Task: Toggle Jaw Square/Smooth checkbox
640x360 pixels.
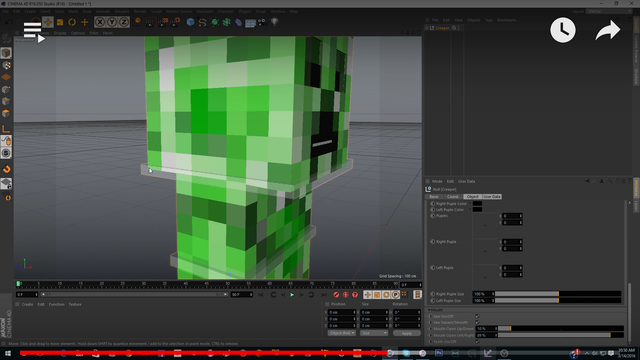Action: point(477,322)
